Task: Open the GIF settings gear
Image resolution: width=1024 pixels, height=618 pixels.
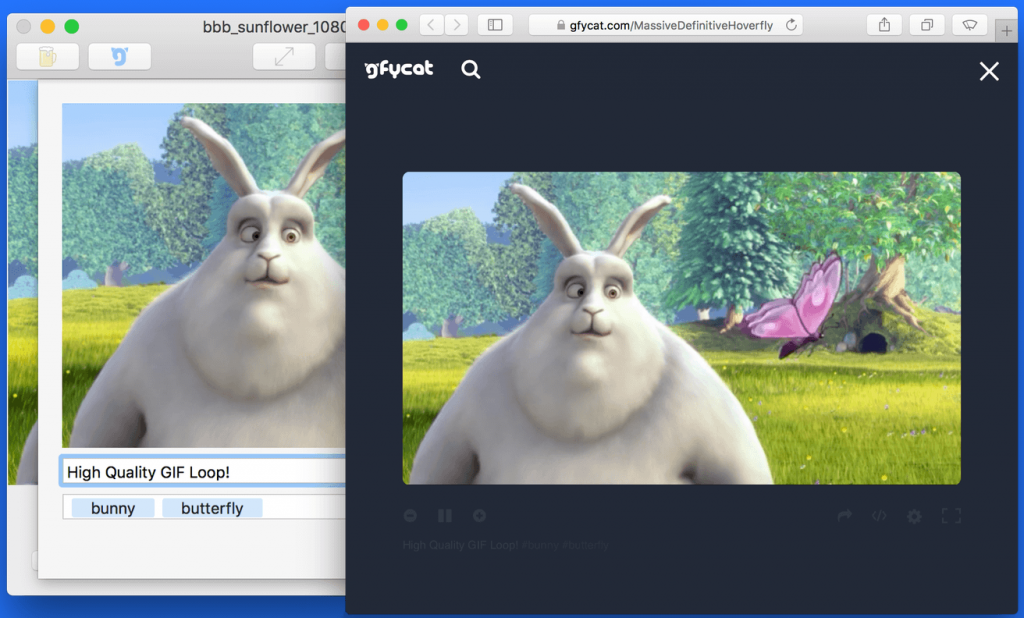Action: pos(914,517)
